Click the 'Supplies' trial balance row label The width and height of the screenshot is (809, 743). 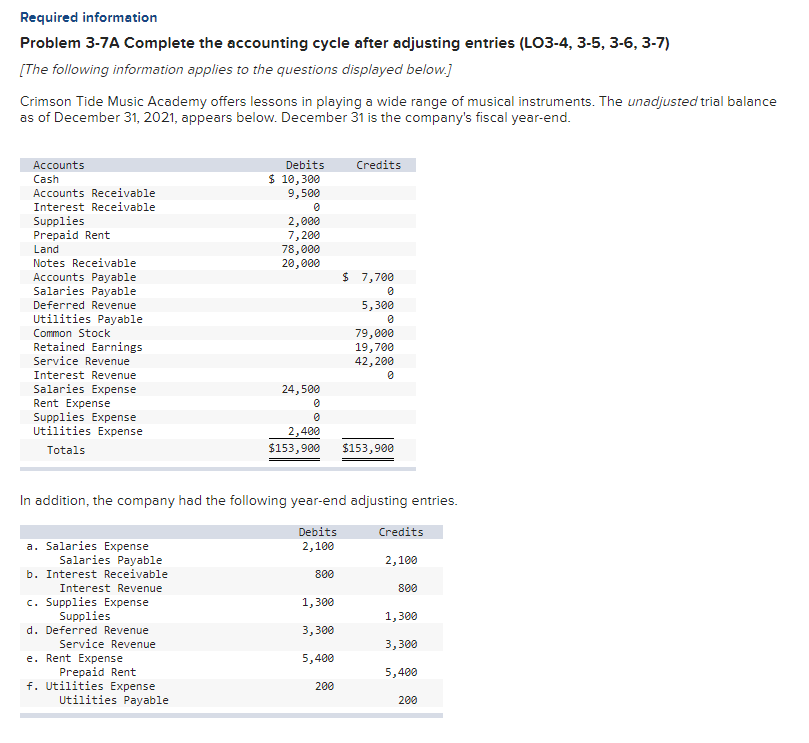[x=59, y=221]
